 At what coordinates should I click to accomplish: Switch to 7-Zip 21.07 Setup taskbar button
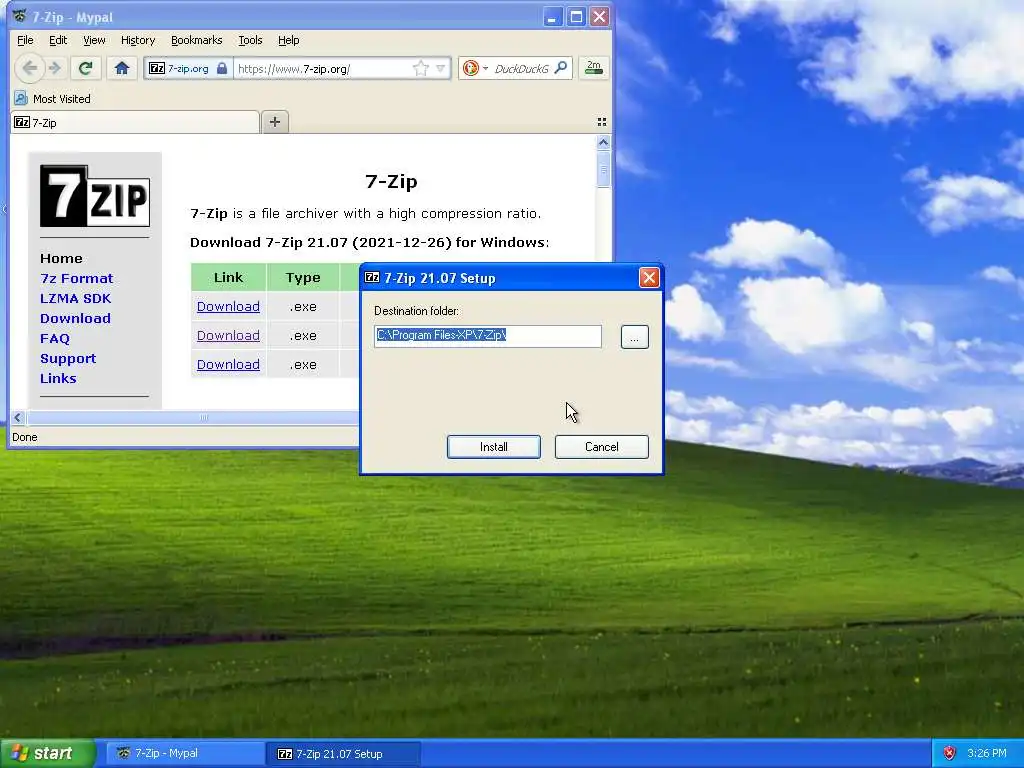pyautogui.click(x=344, y=754)
